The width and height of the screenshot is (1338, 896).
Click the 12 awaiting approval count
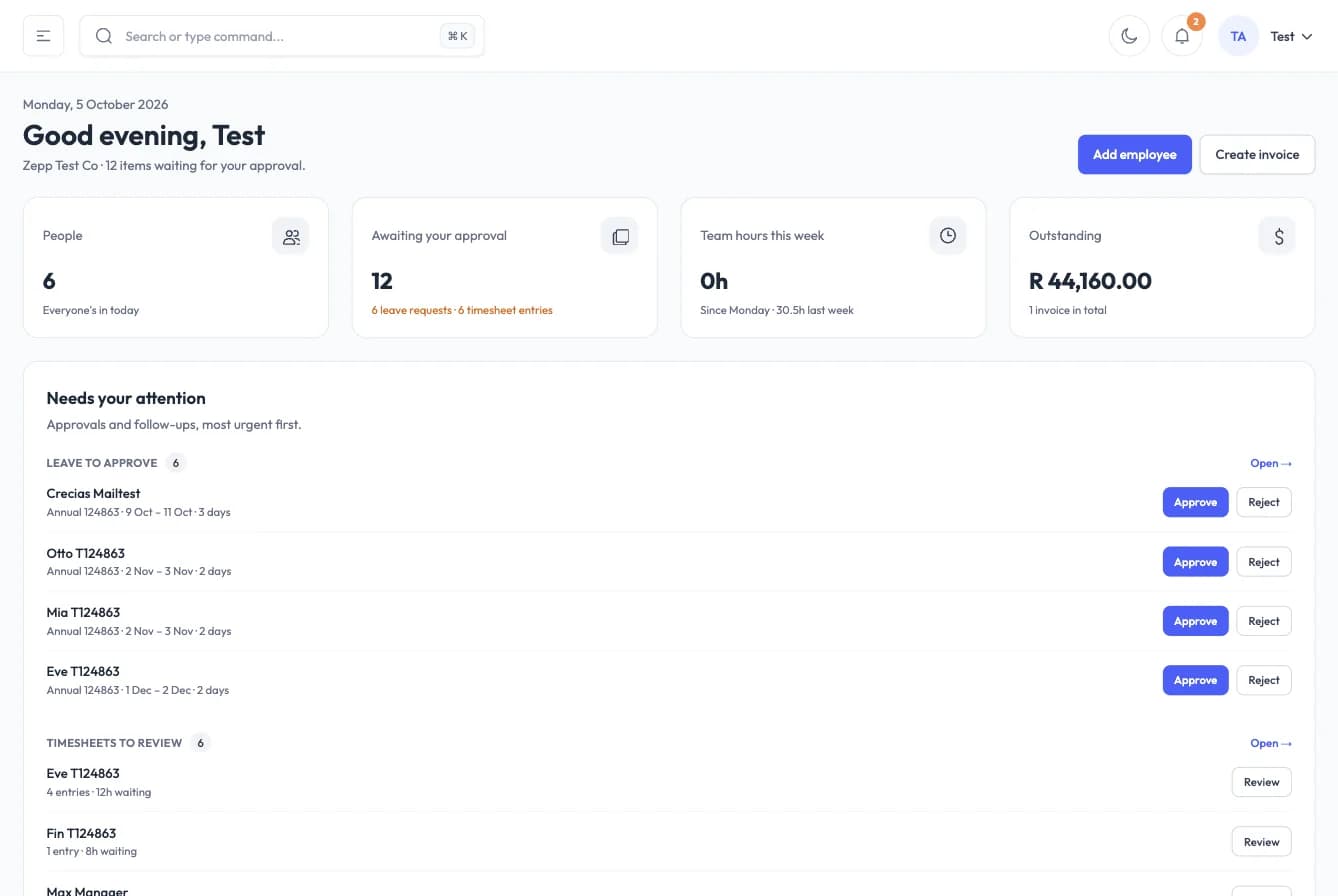tap(382, 281)
